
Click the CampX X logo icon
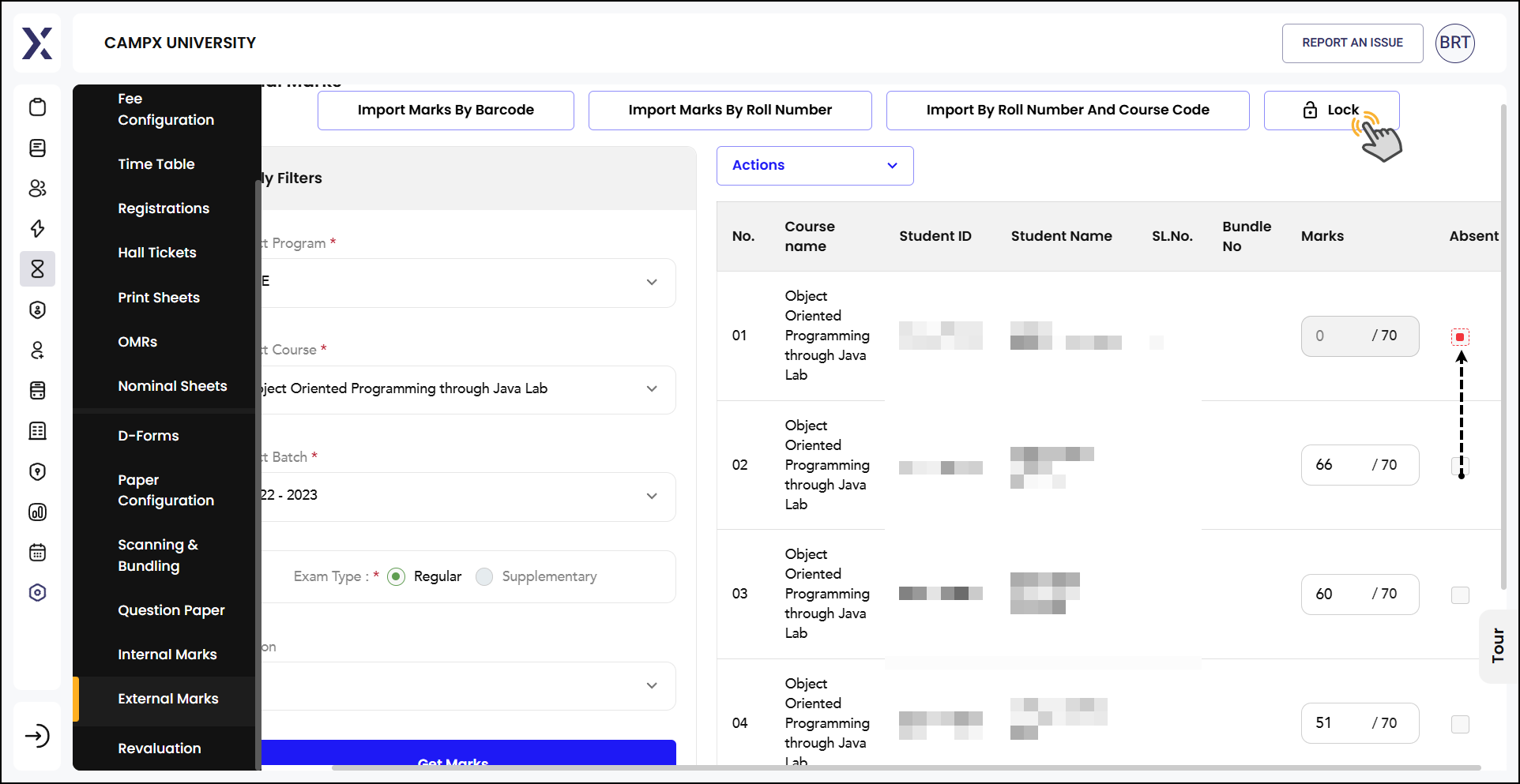point(37,43)
